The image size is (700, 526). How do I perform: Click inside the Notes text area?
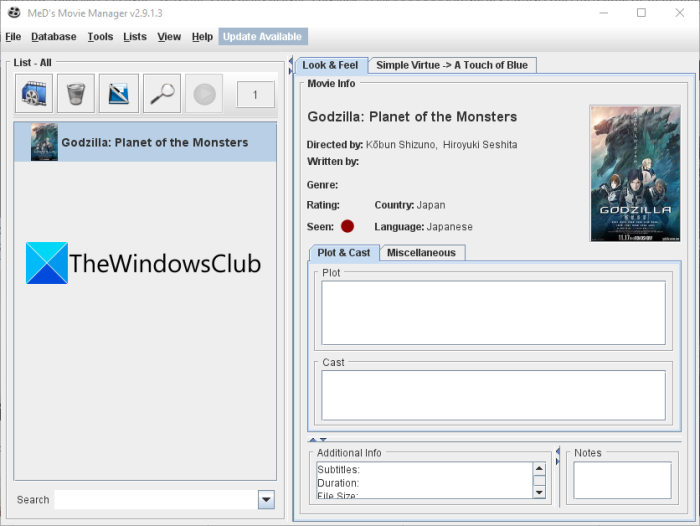click(622, 480)
